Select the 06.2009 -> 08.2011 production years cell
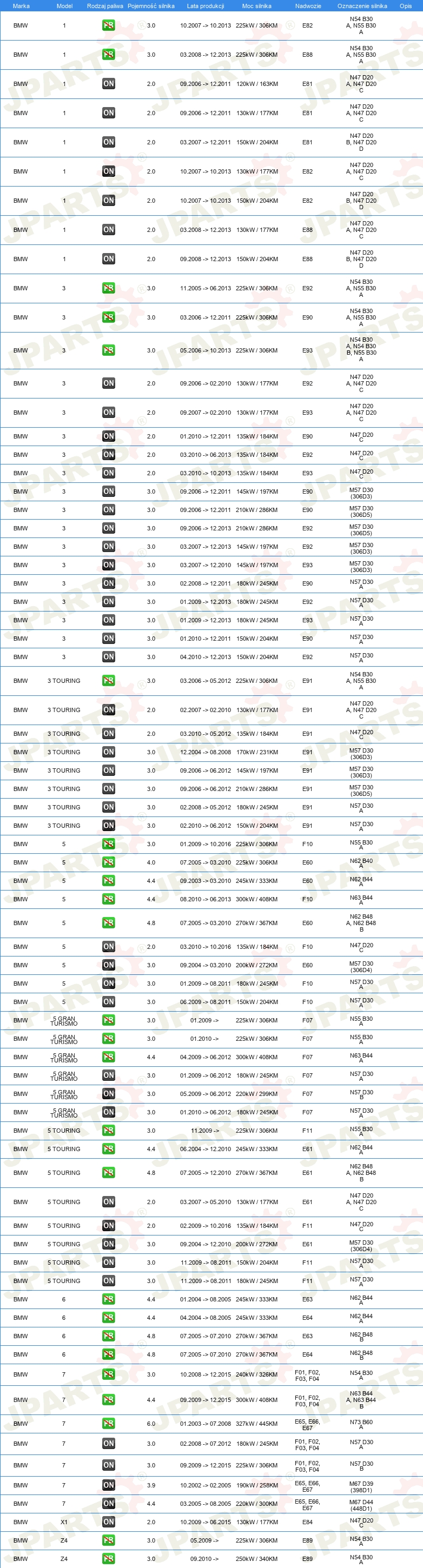This screenshot has height=1568, width=423. 205,1002
